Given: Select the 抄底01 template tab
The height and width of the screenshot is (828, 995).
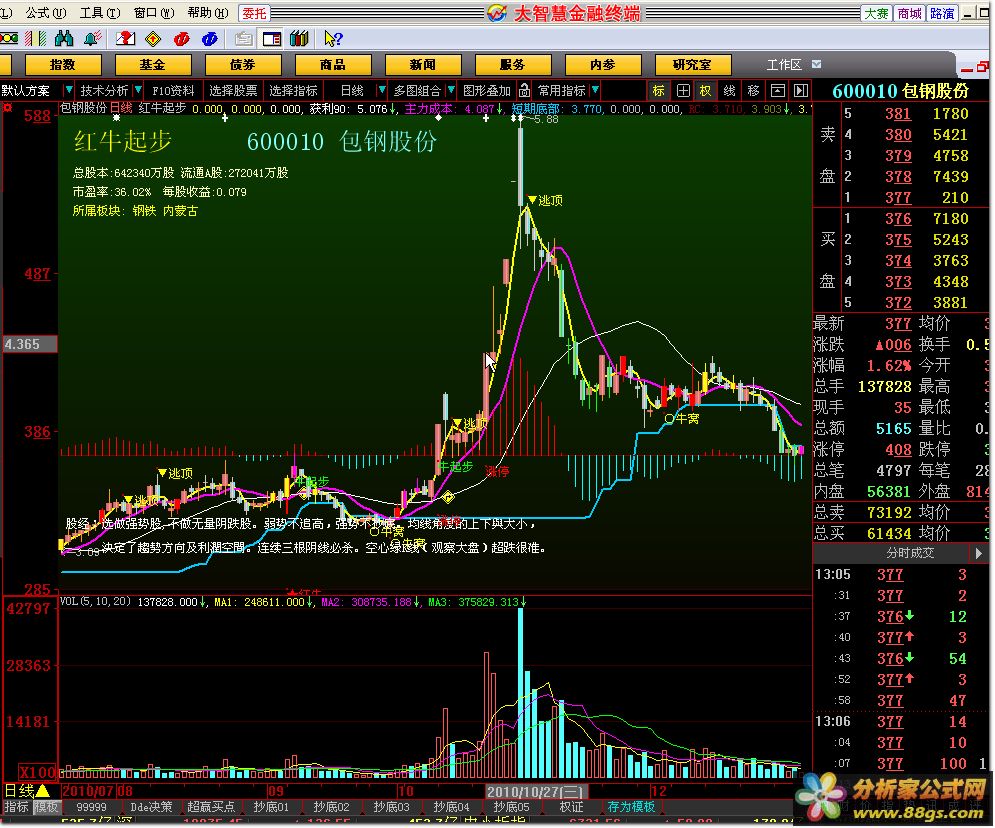Looking at the screenshot, I should pos(271,806).
